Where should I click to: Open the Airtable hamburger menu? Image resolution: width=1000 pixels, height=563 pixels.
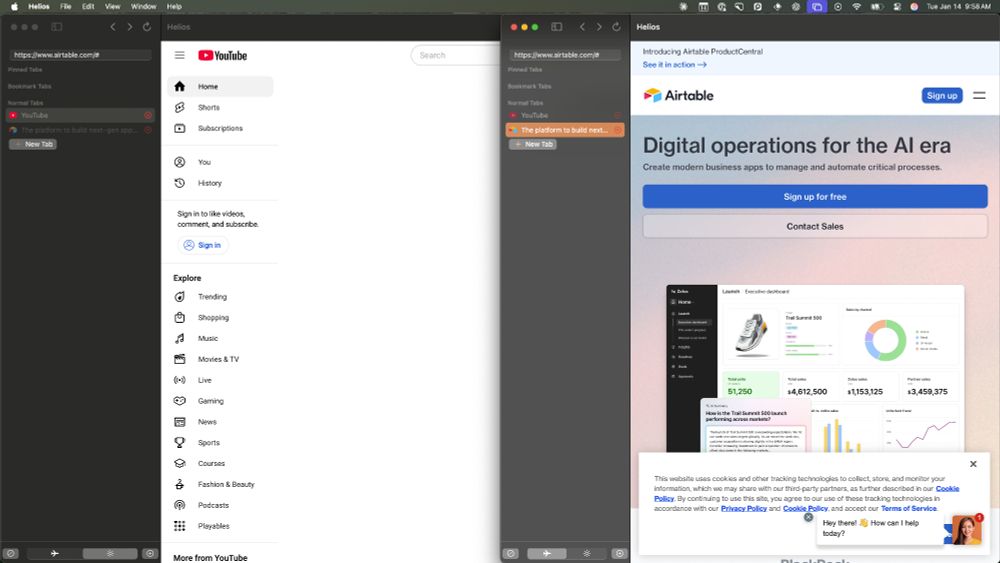click(x=979, y=96)
